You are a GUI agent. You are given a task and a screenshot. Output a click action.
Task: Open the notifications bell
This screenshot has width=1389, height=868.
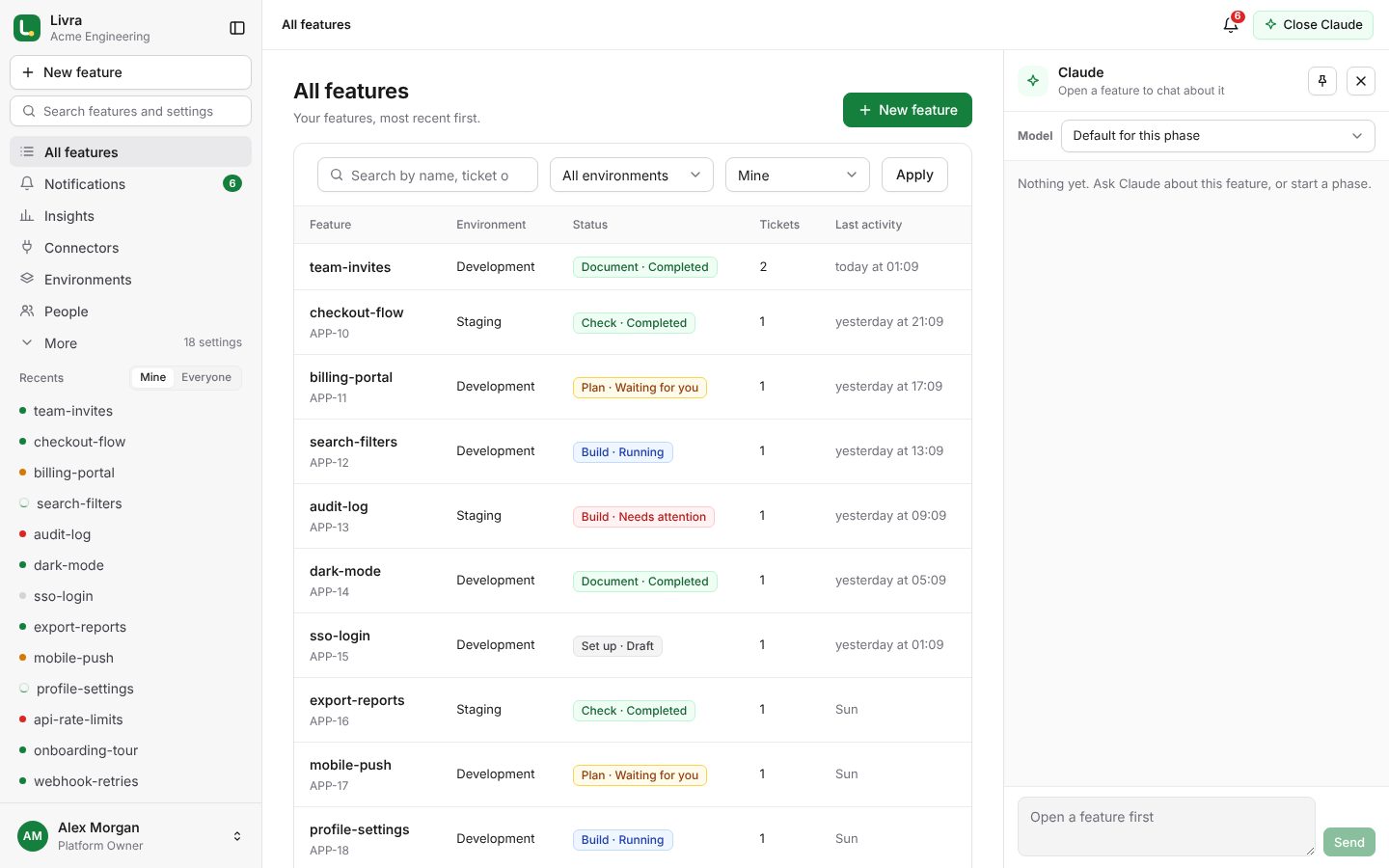tap(1231, 25)
